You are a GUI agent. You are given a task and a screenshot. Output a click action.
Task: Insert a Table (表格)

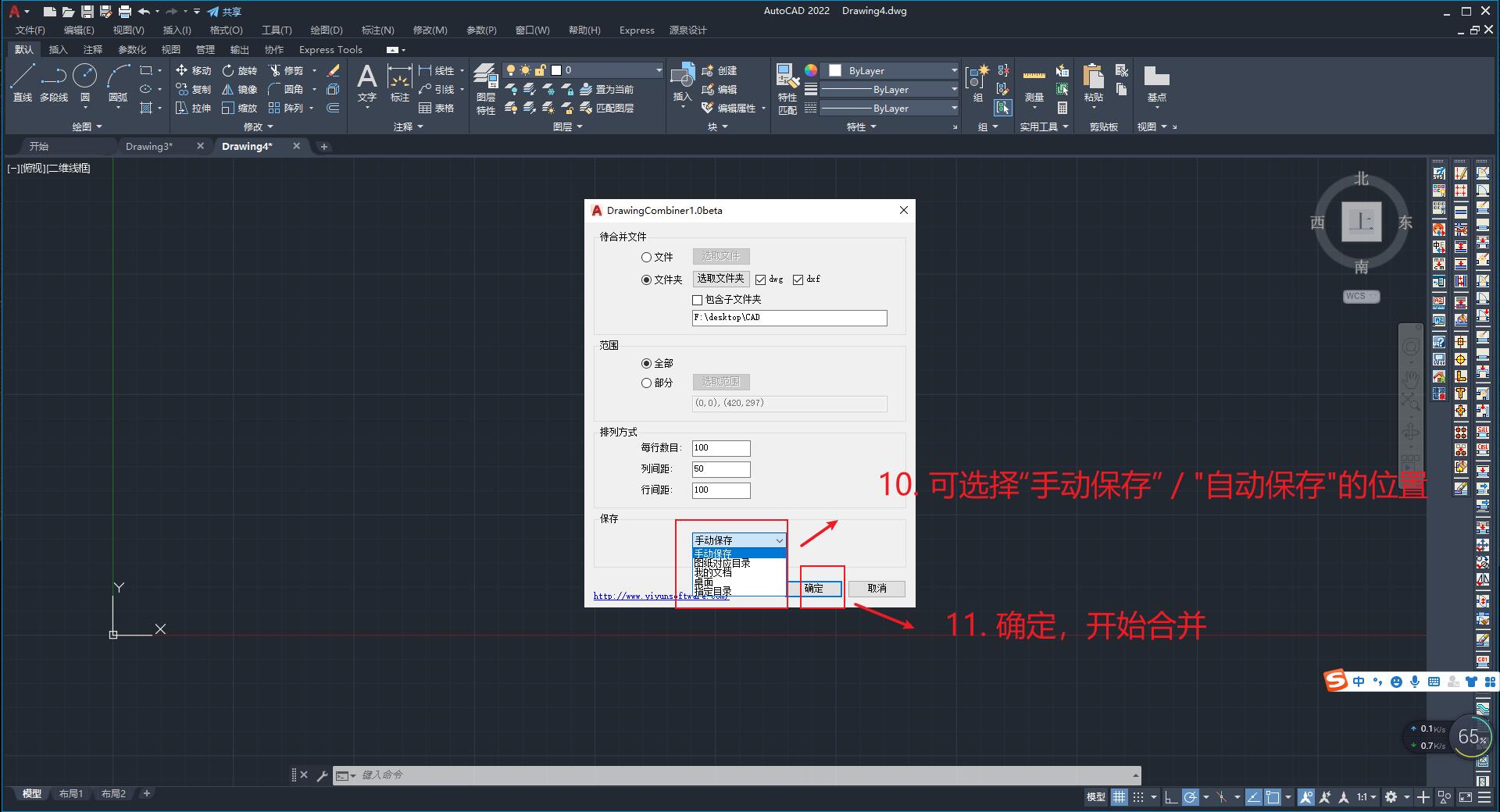436,108
